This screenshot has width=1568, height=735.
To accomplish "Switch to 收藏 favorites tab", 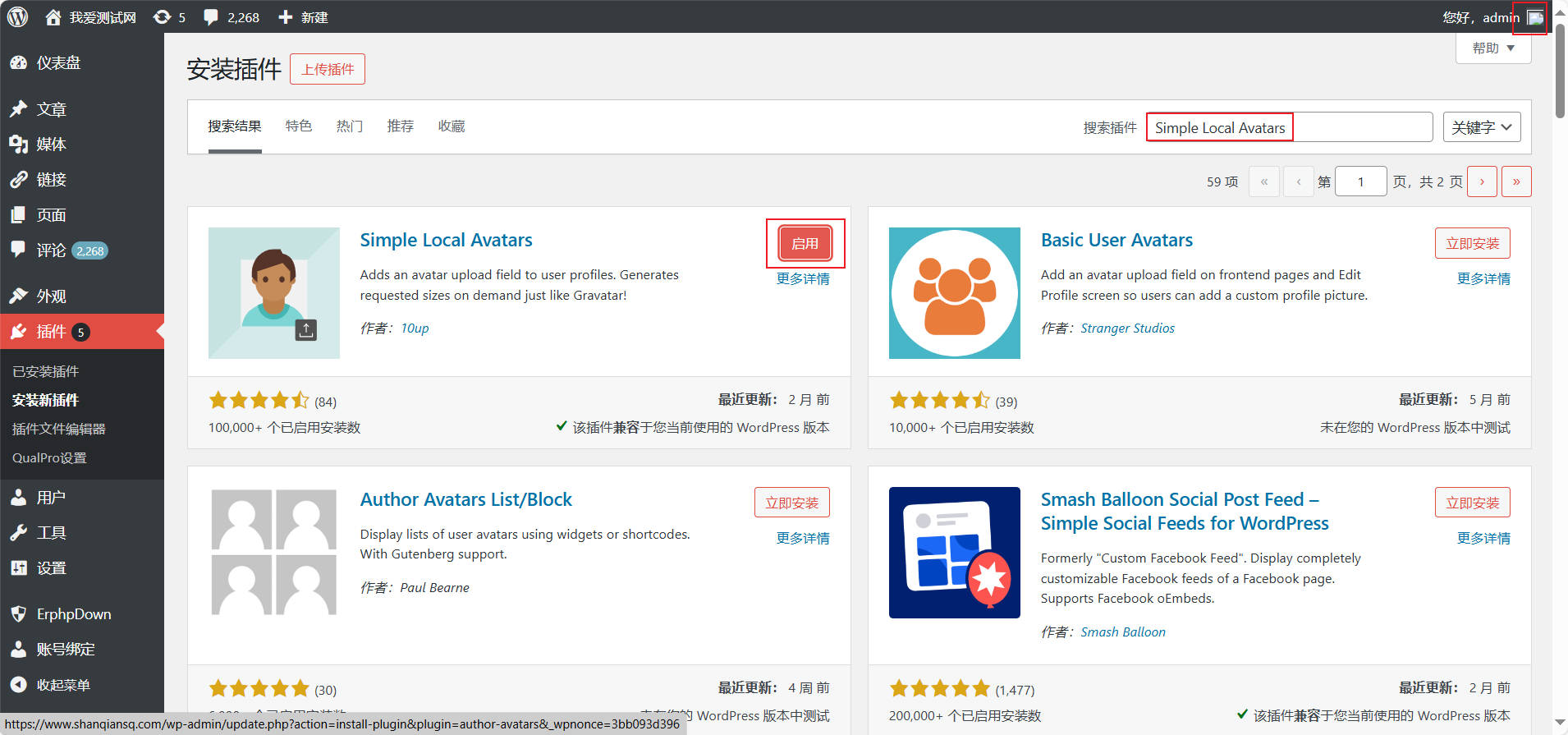I will pyautogui.click(x=452, y=126).
